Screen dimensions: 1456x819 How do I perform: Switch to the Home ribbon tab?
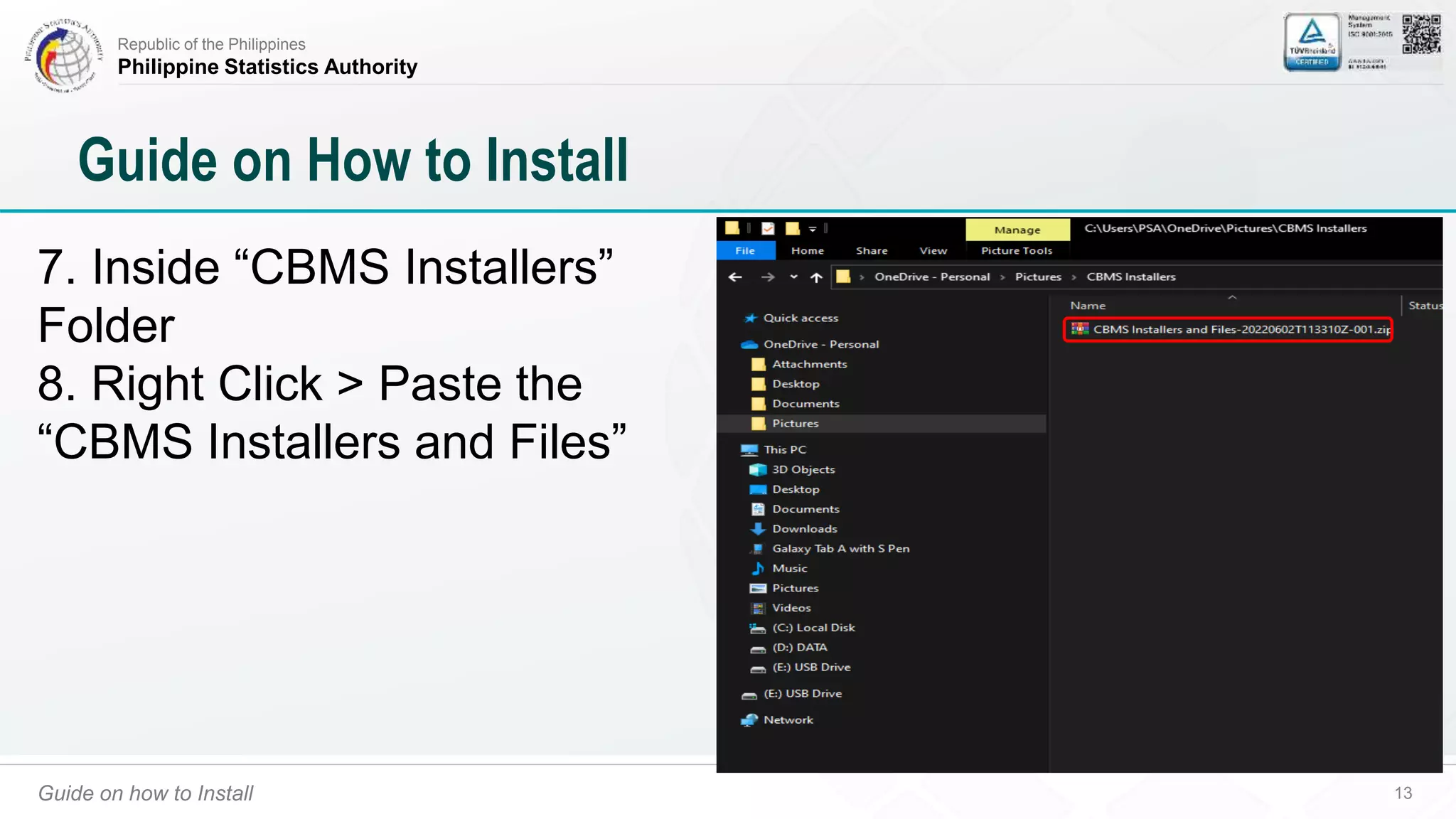(808, 250)
